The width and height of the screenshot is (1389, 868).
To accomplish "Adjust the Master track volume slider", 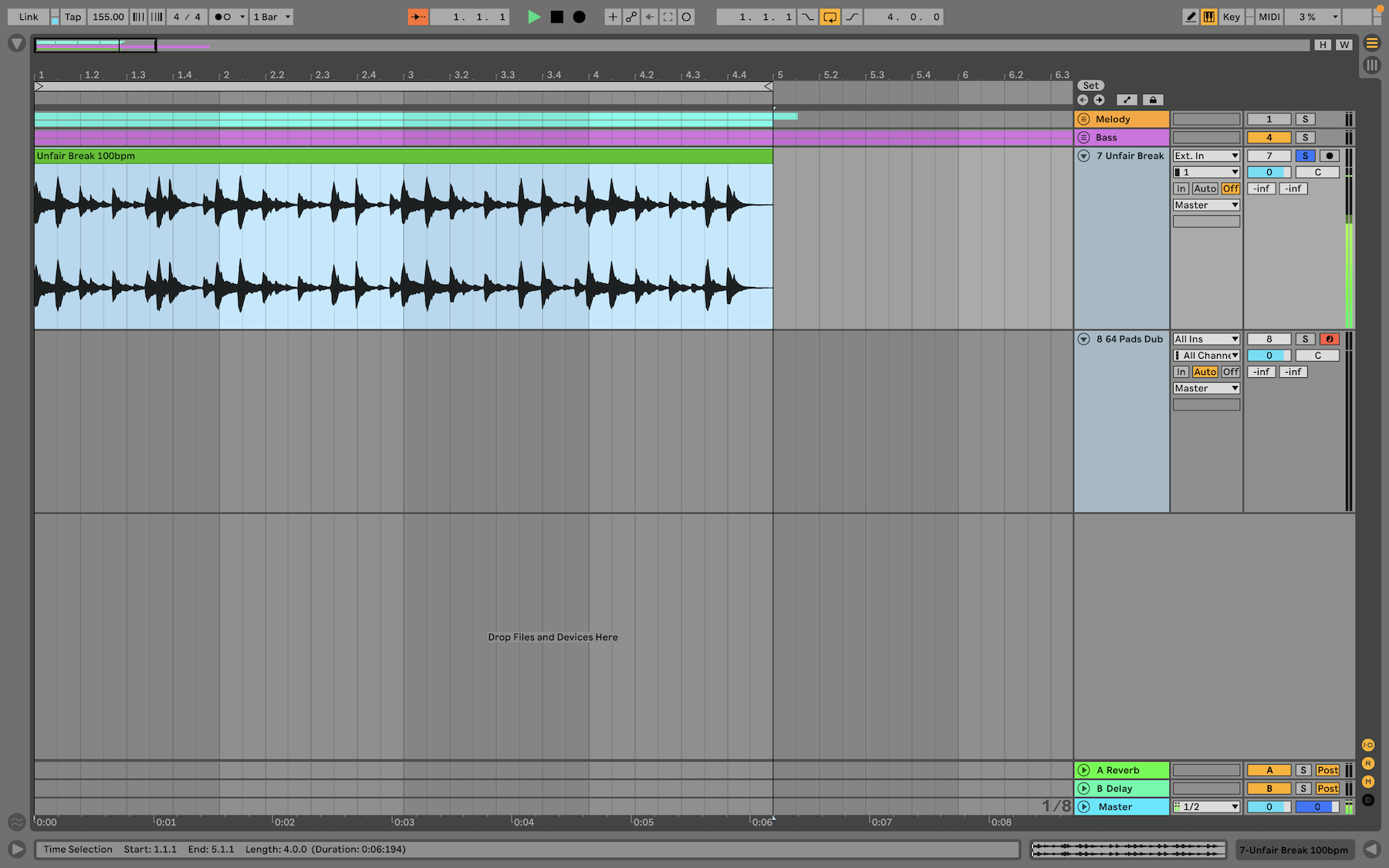I will tap(1269, 806).
